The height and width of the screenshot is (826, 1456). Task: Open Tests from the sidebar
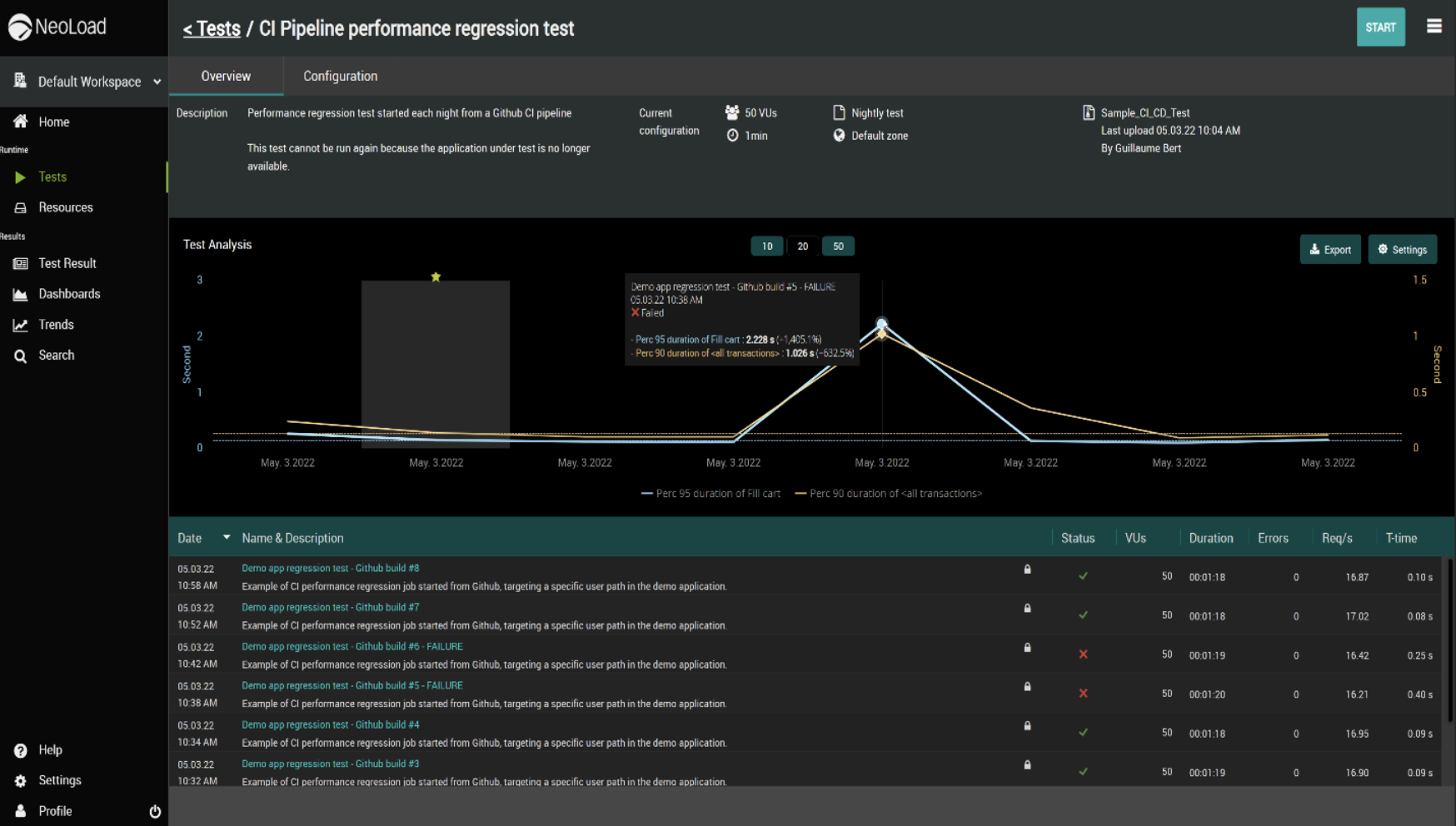52,177
